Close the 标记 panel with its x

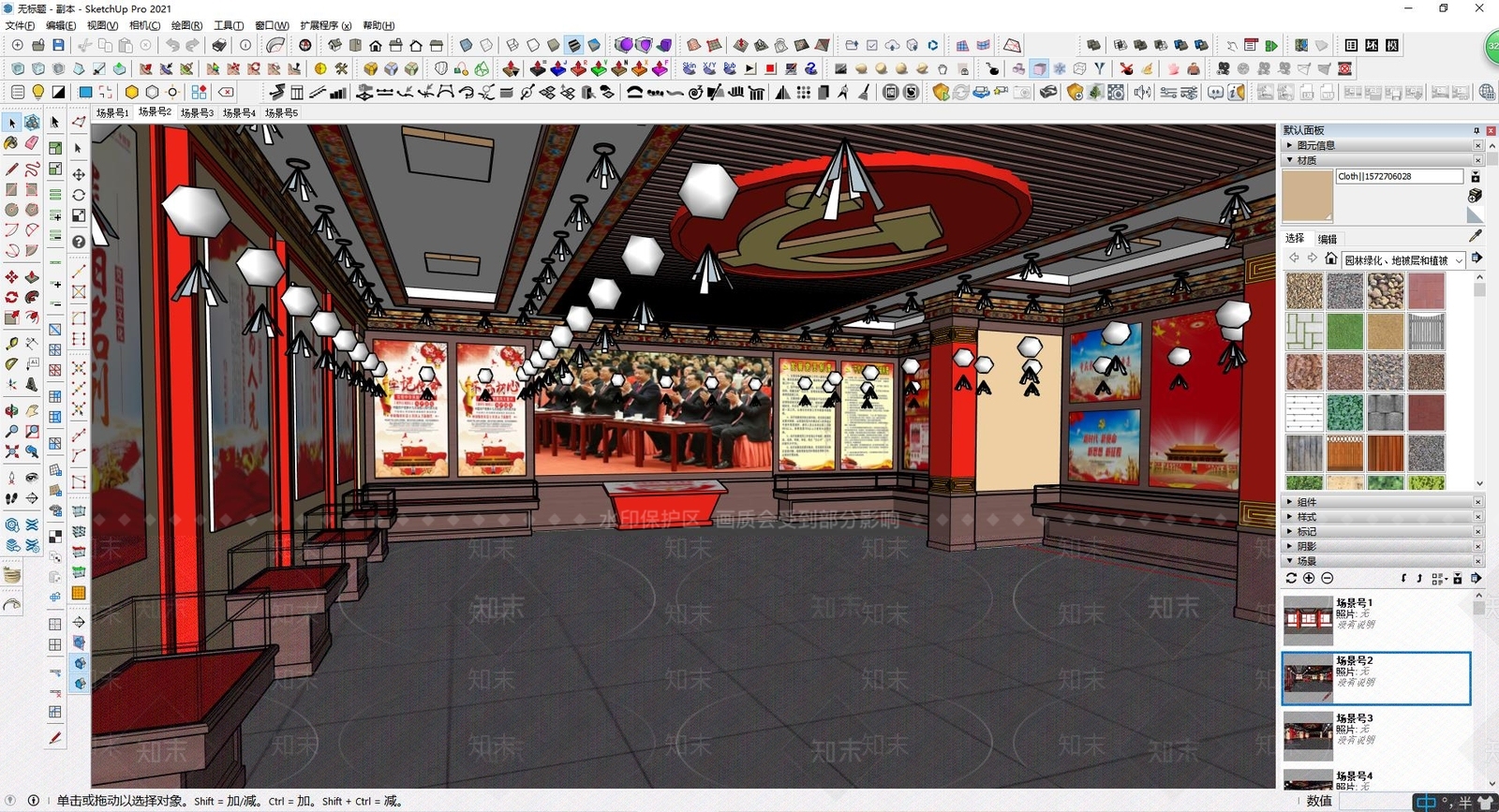[x=1478, y=531]
